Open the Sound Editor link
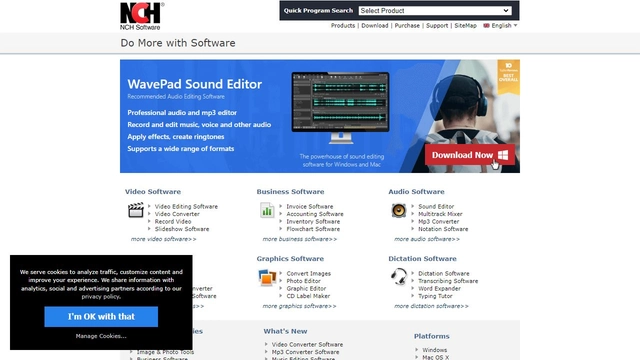640x360 pixels. [x=436, y=207]
